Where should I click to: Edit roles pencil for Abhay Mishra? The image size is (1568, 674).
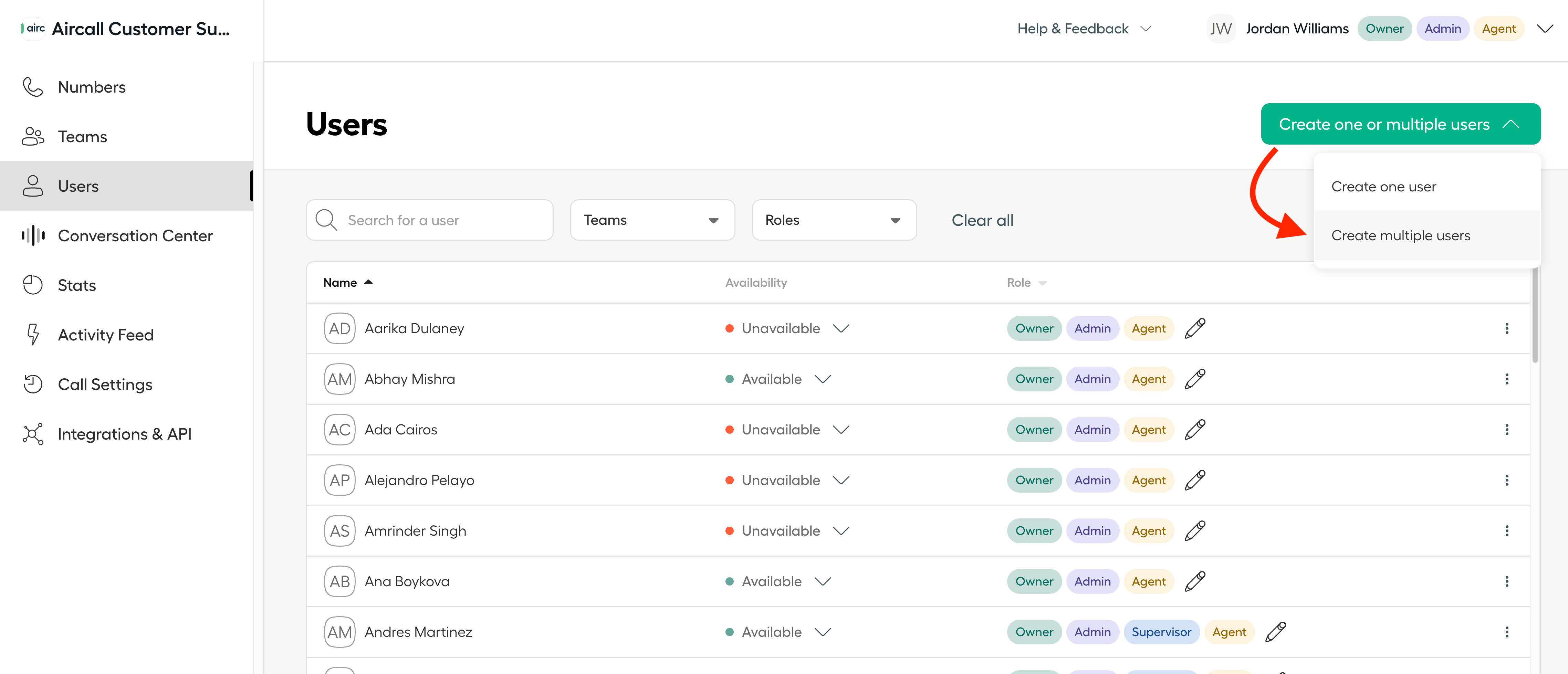tap(1195, 379)
